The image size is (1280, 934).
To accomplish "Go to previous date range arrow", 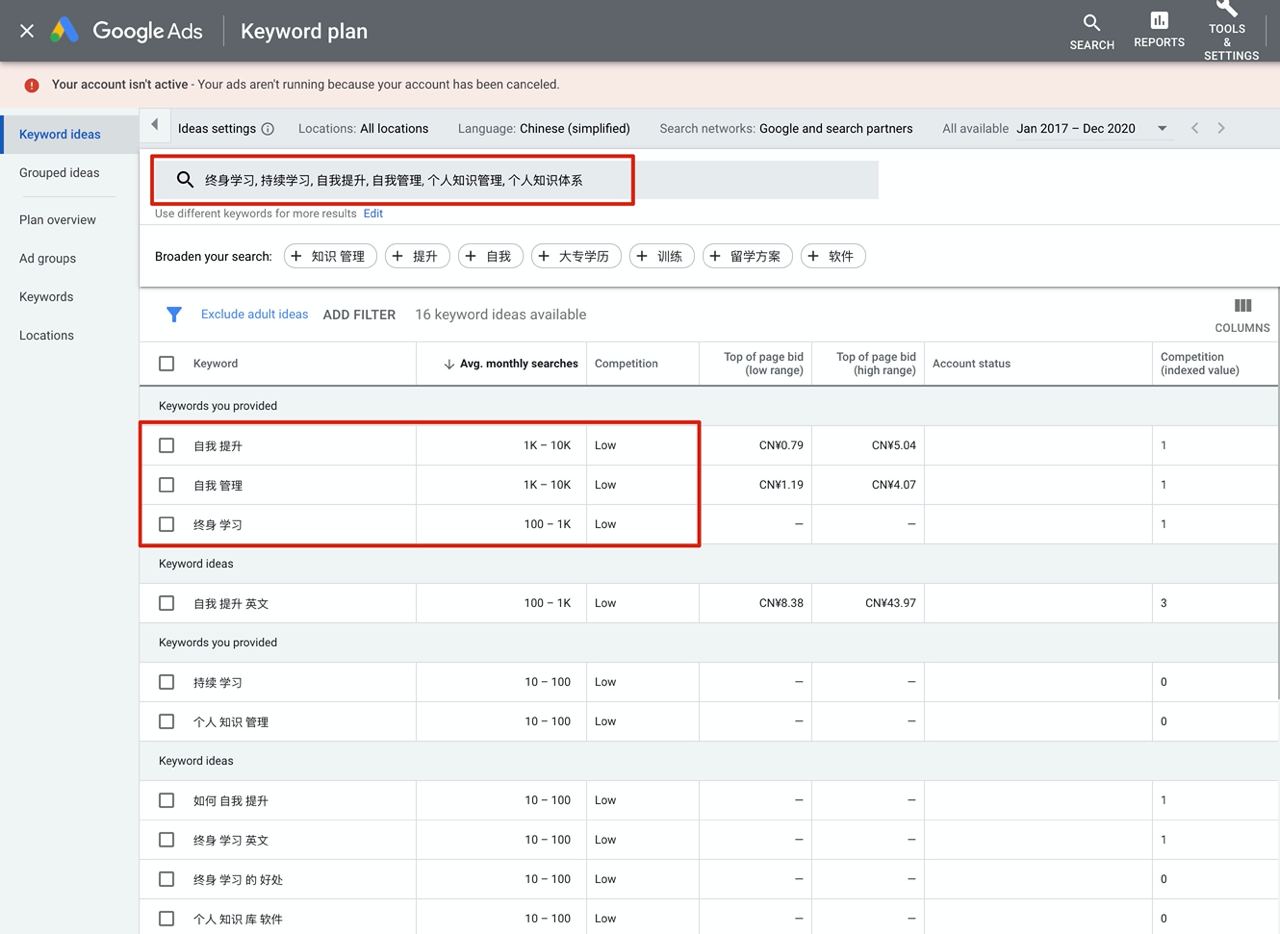I will (x=1194, y=128).
